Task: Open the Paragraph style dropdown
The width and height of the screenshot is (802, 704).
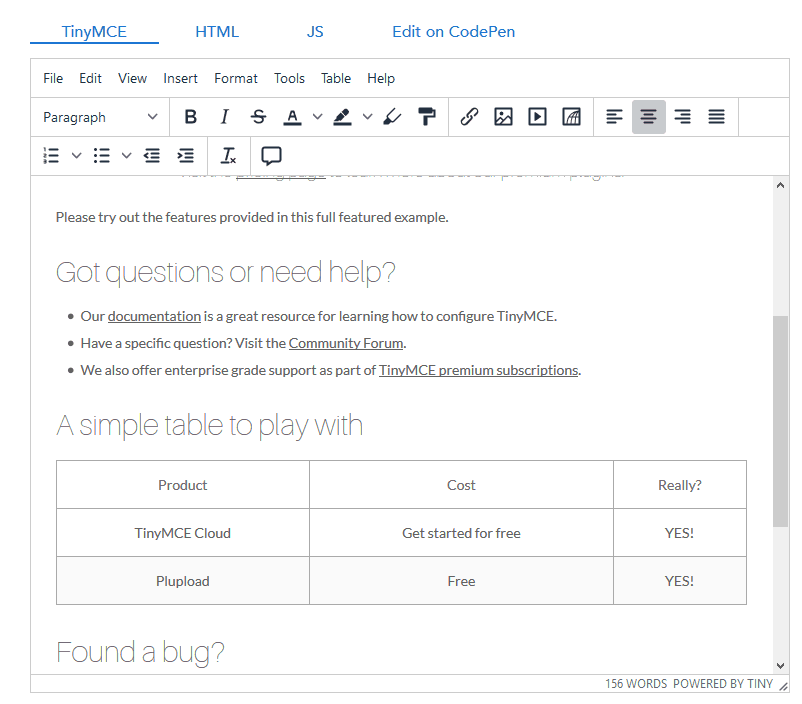Action: tap(98, 117)
